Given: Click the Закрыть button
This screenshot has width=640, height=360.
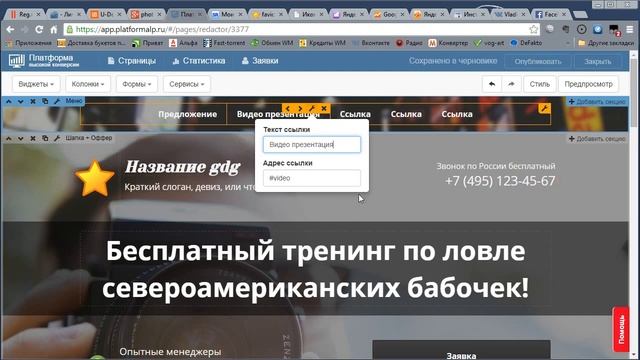Looking at the screenshot, I should 597,62.
